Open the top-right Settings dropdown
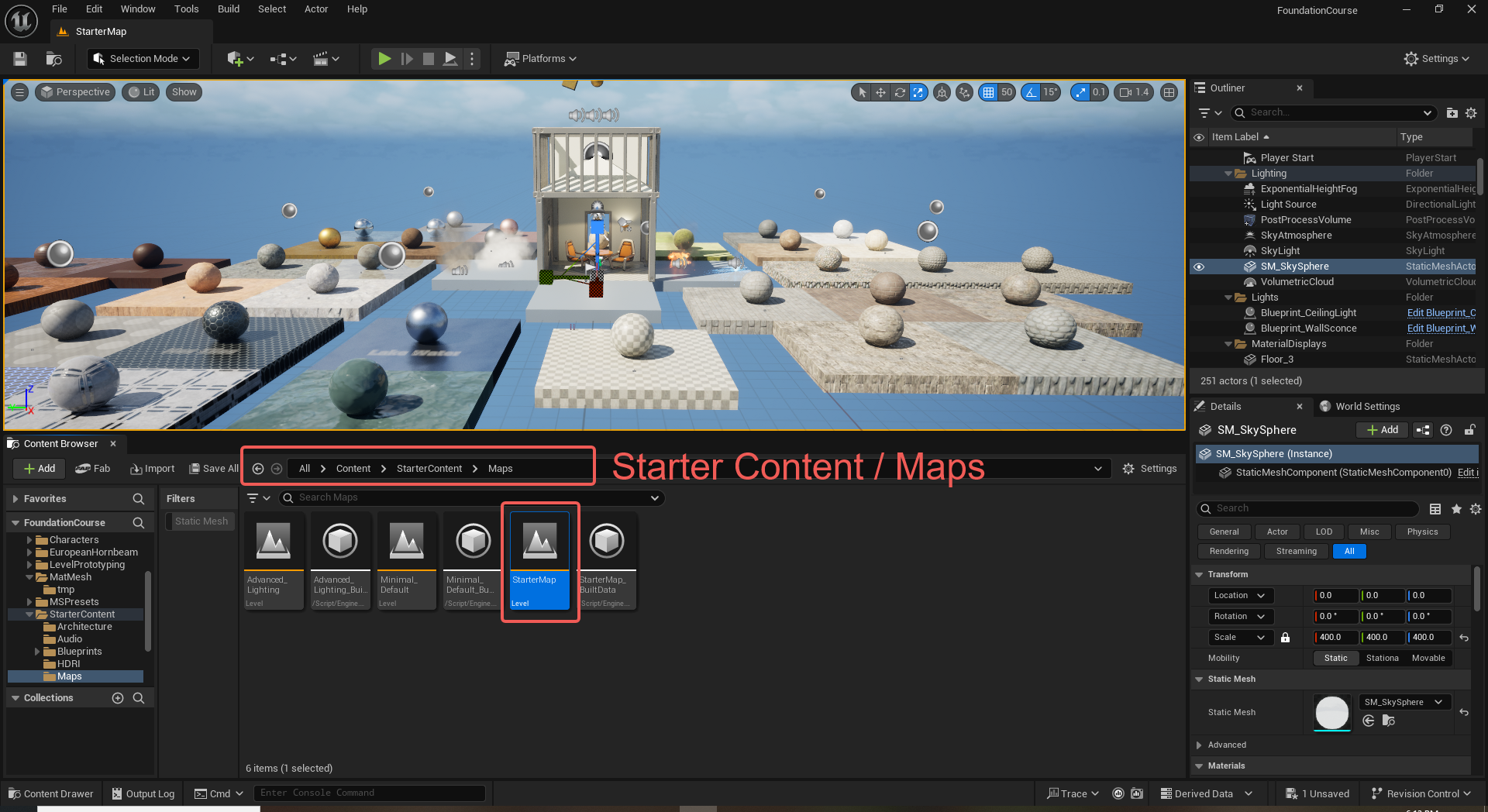 [x=1437, y=59]
